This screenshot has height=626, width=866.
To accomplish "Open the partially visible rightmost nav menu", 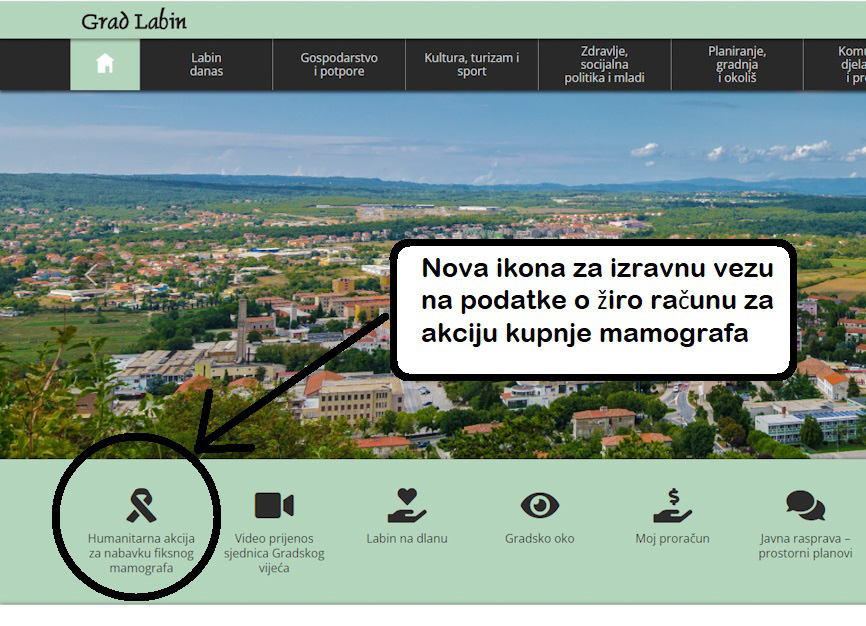I will (x=846, y=65).
